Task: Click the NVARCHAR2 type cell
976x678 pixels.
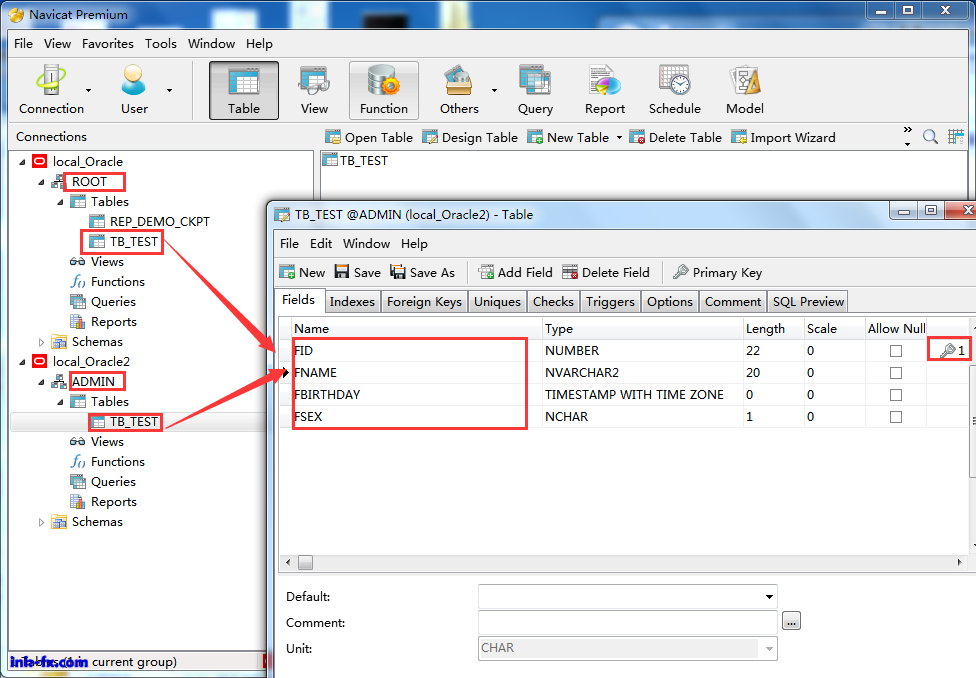Action: pos(642,372)
